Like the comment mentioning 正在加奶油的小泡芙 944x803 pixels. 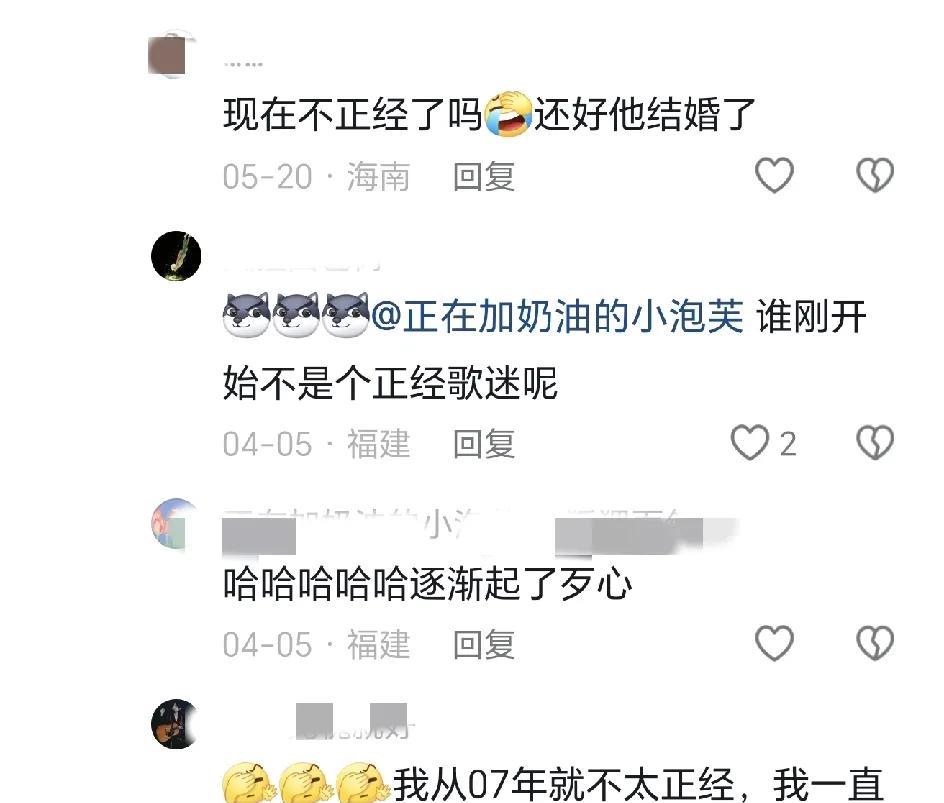coord(750,443)
